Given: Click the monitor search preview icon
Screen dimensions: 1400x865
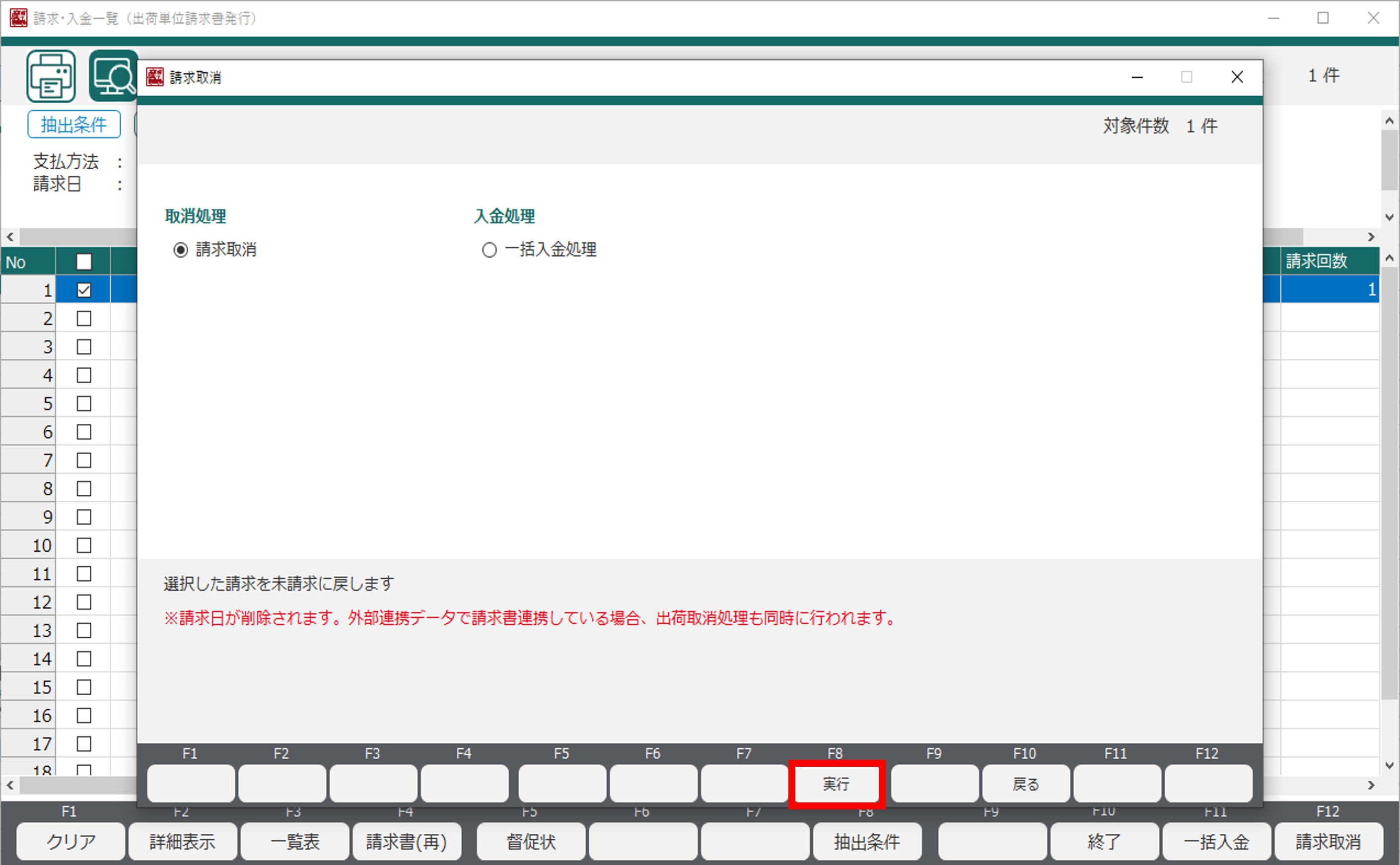Looking at the screenshot, I should [113, 76].
